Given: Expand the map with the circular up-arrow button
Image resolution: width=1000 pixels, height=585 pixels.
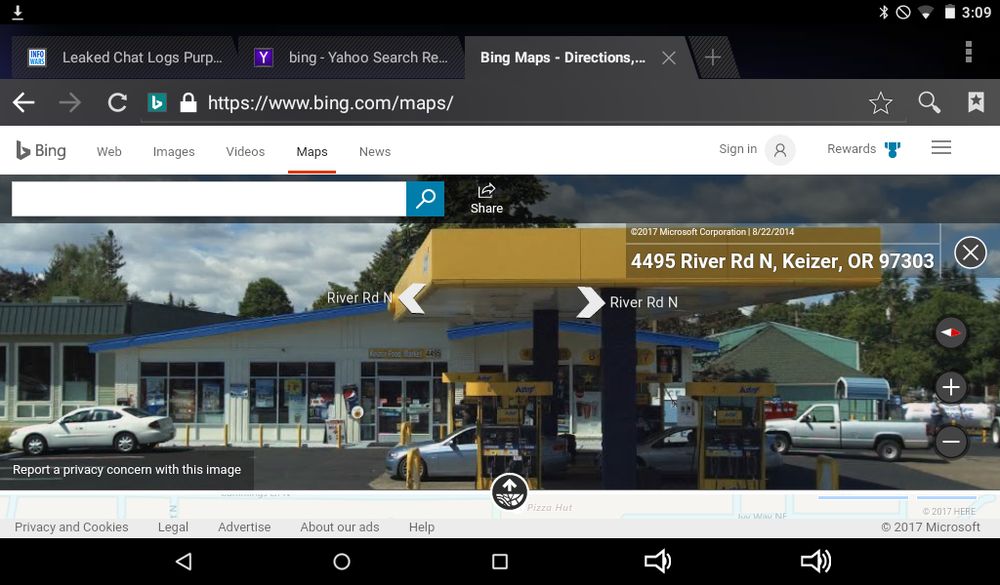Looking at the screenshot, I should coord(509,492).
